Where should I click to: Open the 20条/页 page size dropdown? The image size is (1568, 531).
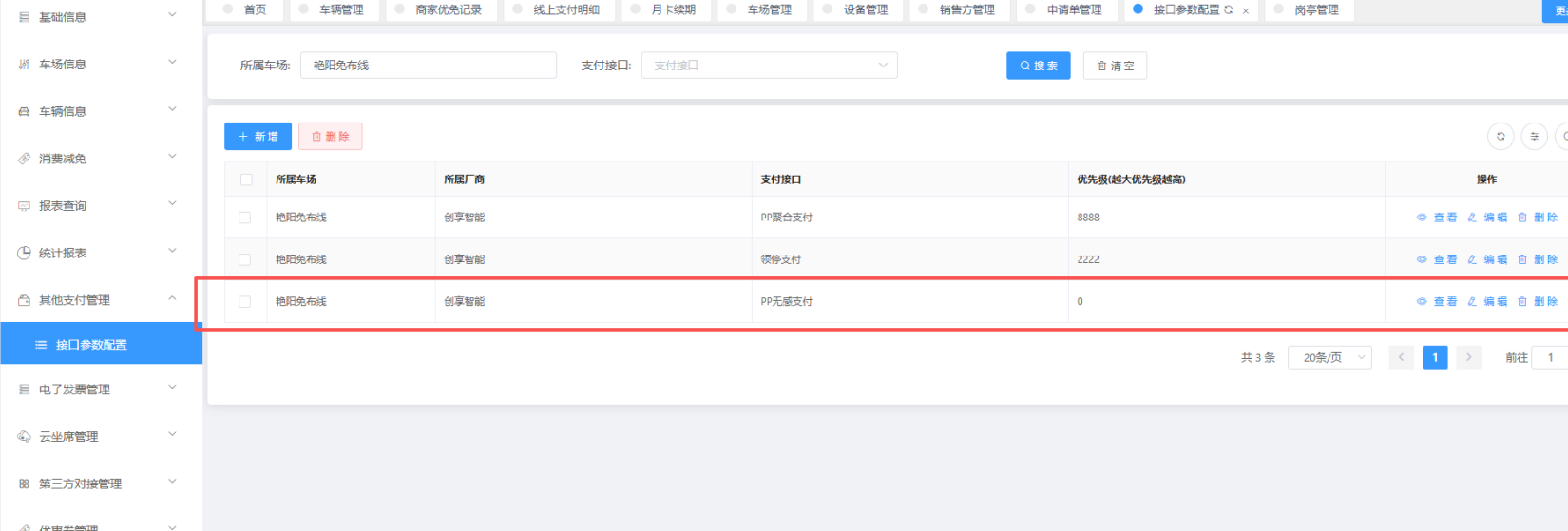point(1330,358)
